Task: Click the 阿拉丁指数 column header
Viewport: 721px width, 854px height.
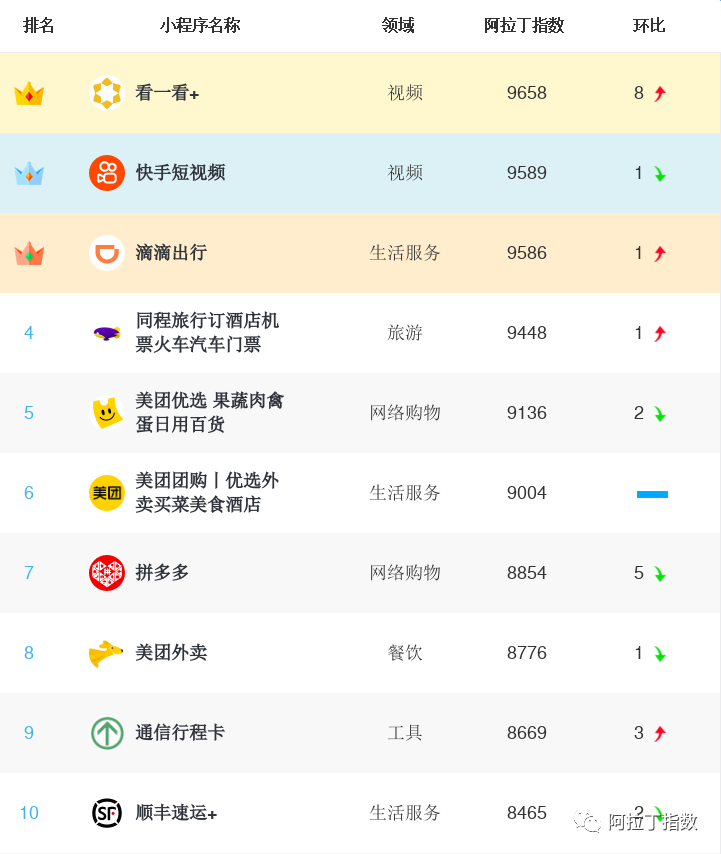Action: pyautogui.click(x=524, y=25)
